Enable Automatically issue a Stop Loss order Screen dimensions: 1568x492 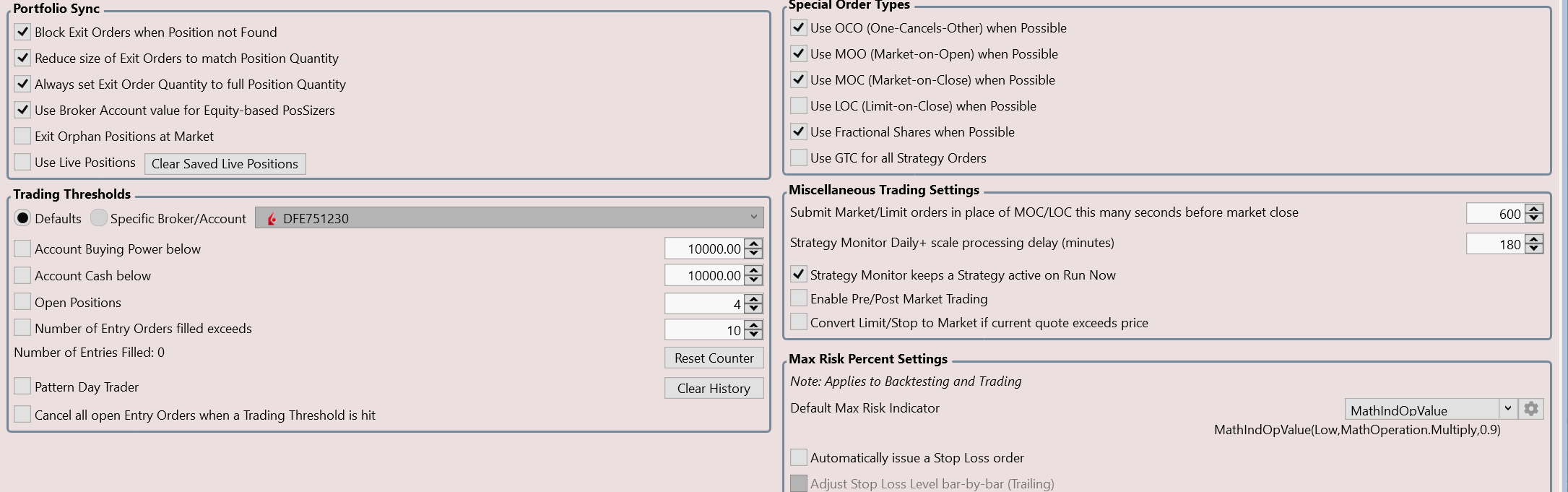pos(798,457)
